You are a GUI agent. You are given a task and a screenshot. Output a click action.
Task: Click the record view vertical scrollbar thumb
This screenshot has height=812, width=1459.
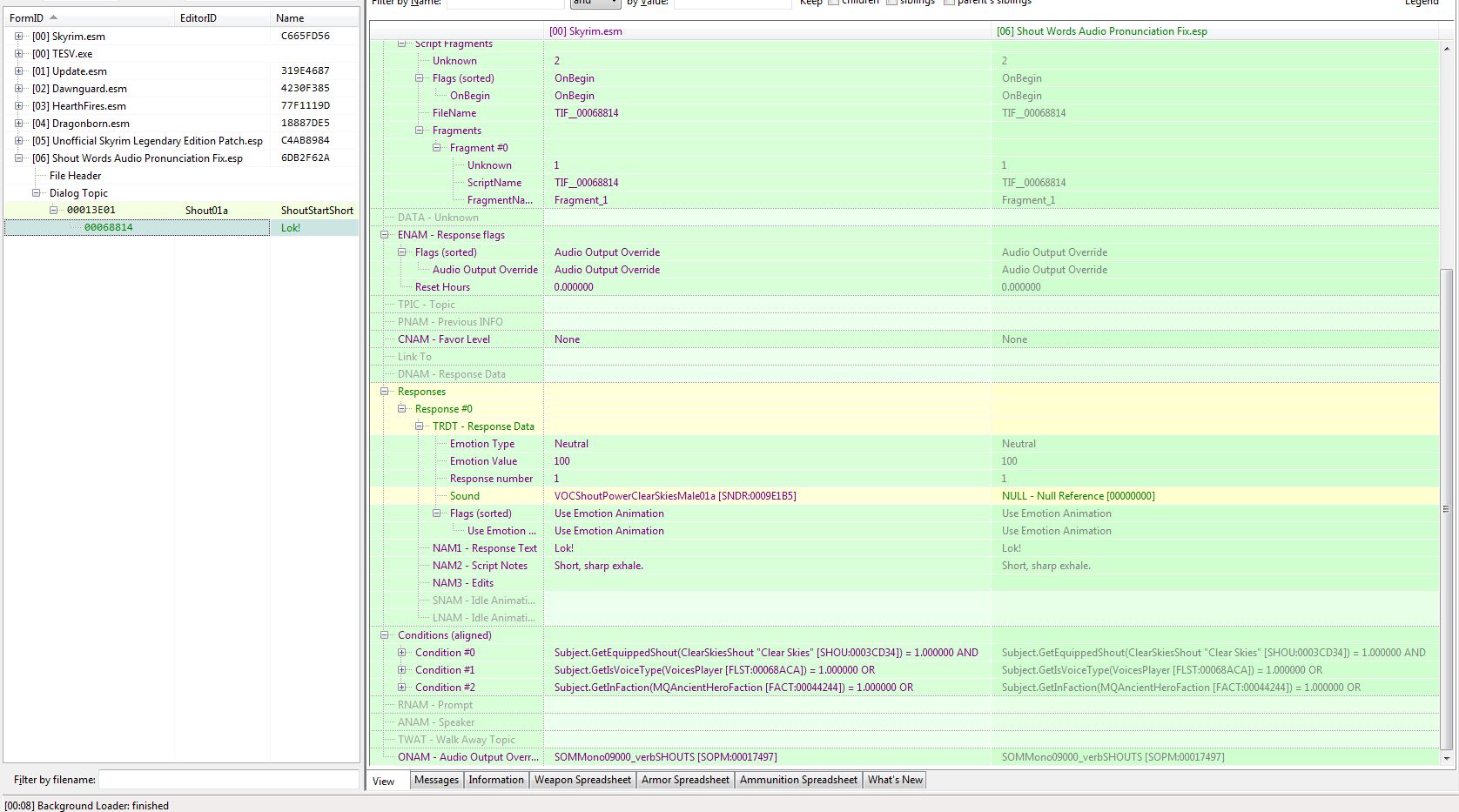(x=1447, y=508)
